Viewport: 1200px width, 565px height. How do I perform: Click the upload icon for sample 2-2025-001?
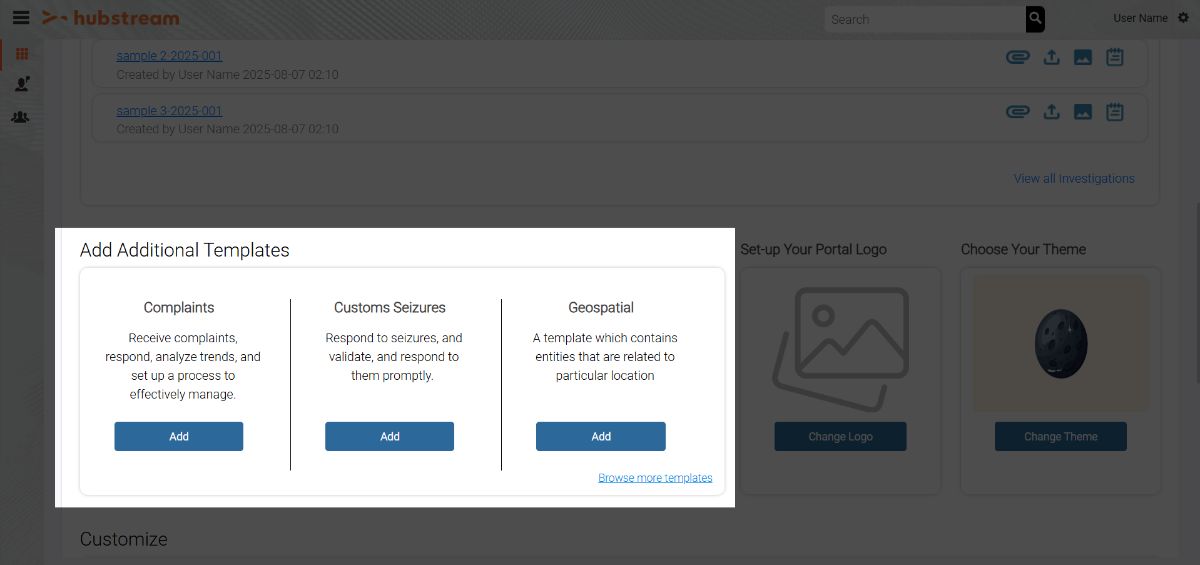(x=1051, y=57)
